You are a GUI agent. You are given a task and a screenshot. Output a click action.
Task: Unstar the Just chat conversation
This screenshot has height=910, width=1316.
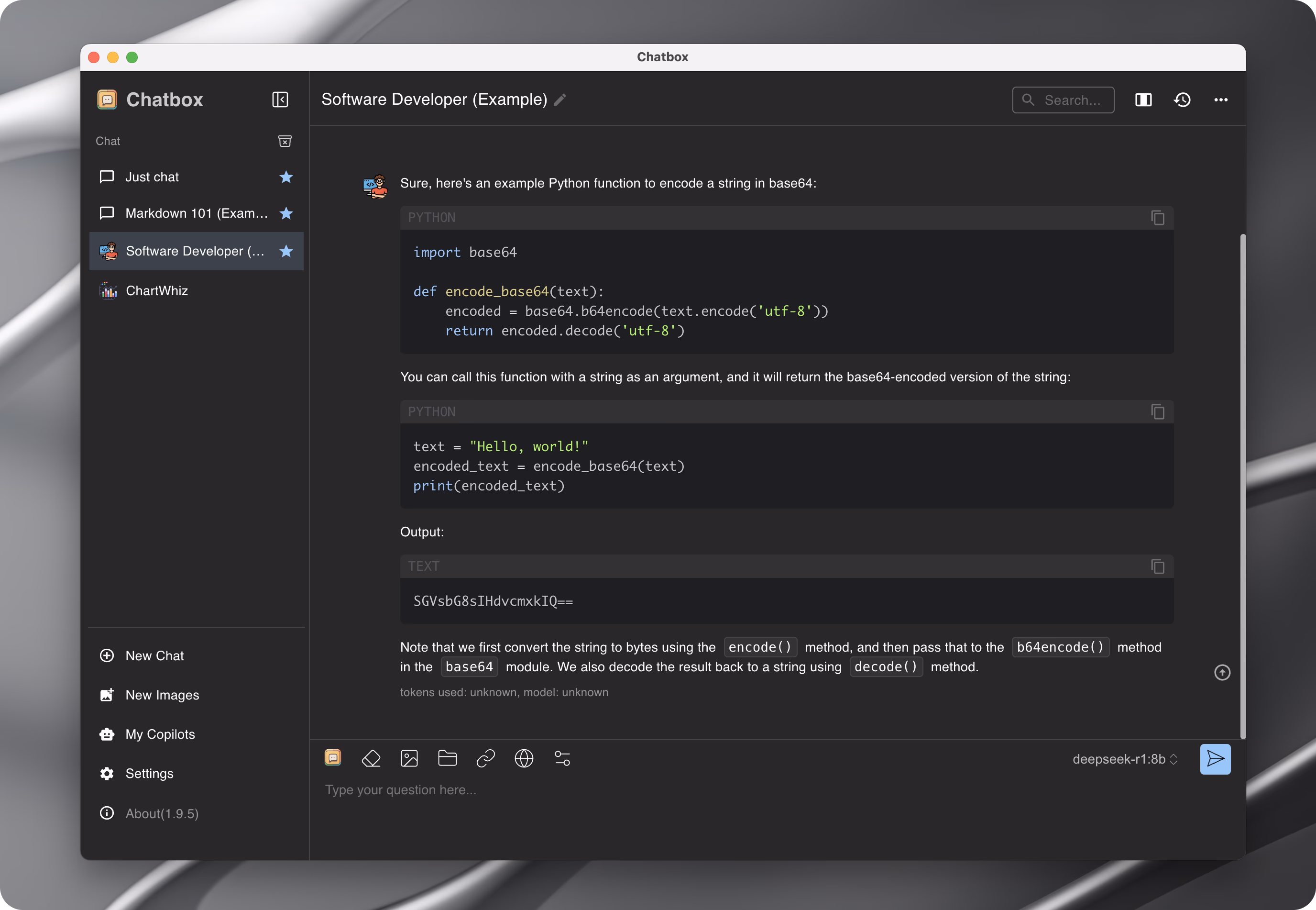286,178
